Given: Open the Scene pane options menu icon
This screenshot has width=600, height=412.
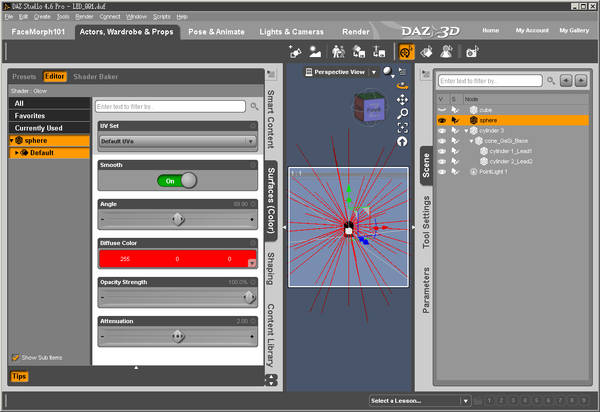Looking at the screenshot, I should (425, 73).
